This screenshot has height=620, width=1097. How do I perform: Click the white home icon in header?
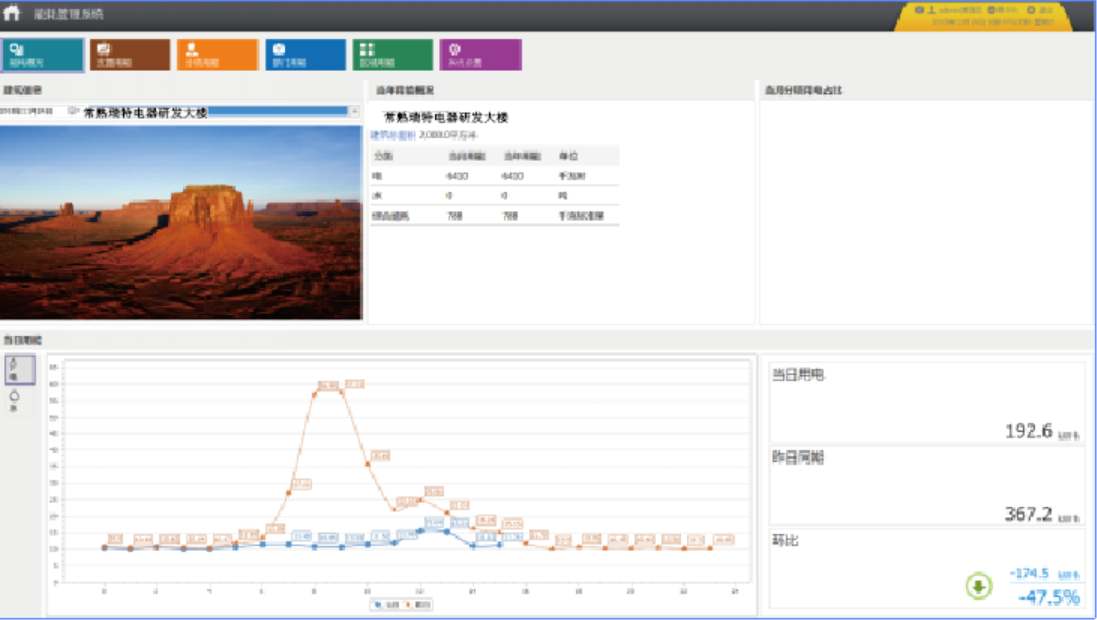click(12, 14)
